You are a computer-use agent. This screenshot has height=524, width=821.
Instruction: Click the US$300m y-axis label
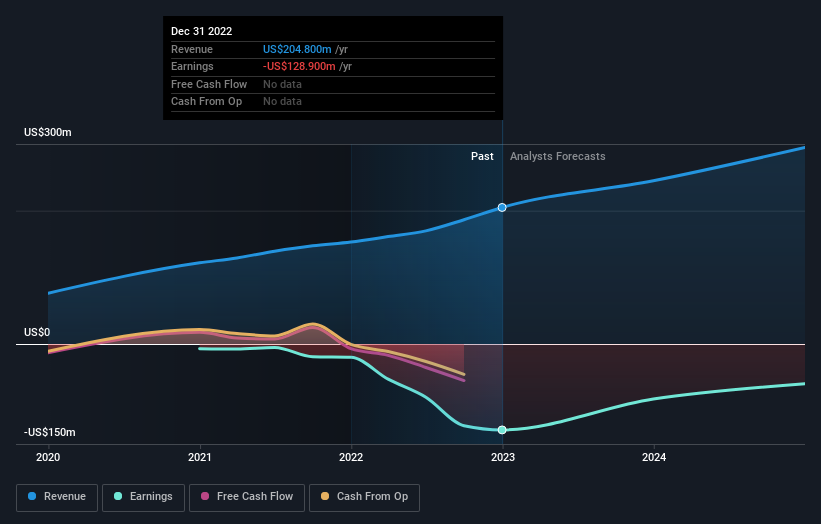tap(48, 132)
